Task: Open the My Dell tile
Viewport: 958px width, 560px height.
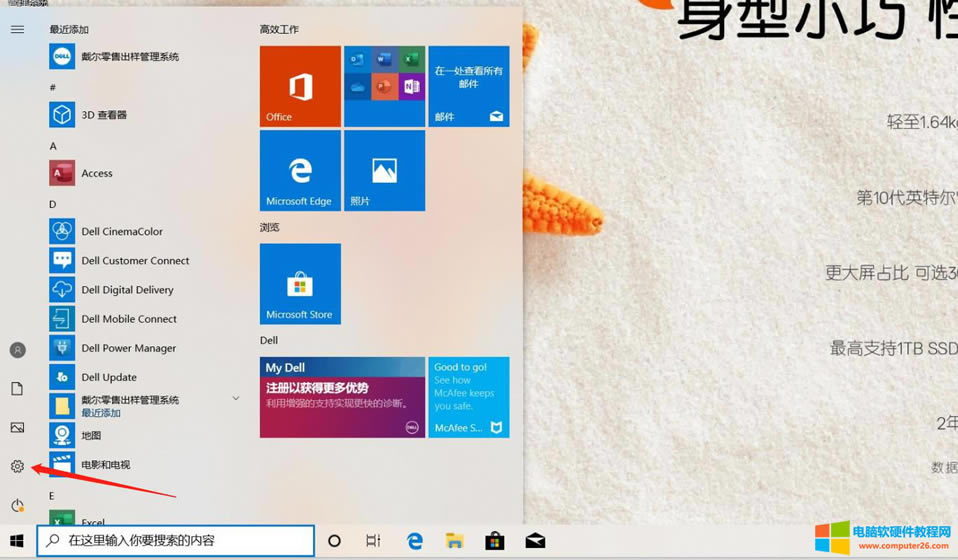Action: pos(342,398)
